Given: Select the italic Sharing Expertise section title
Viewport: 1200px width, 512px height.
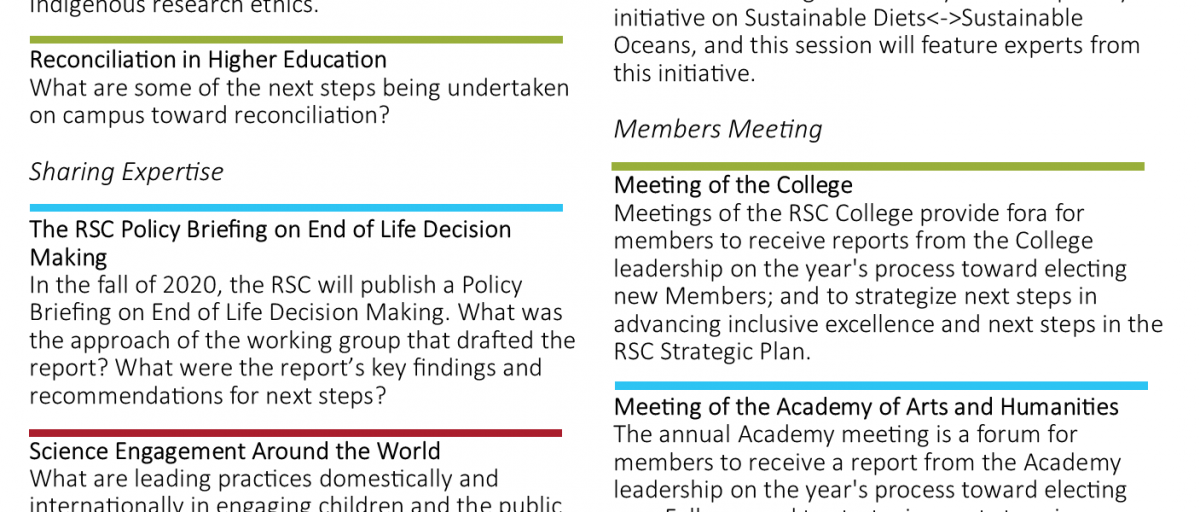Looking at the screenshot, I should tap(126, 172).
